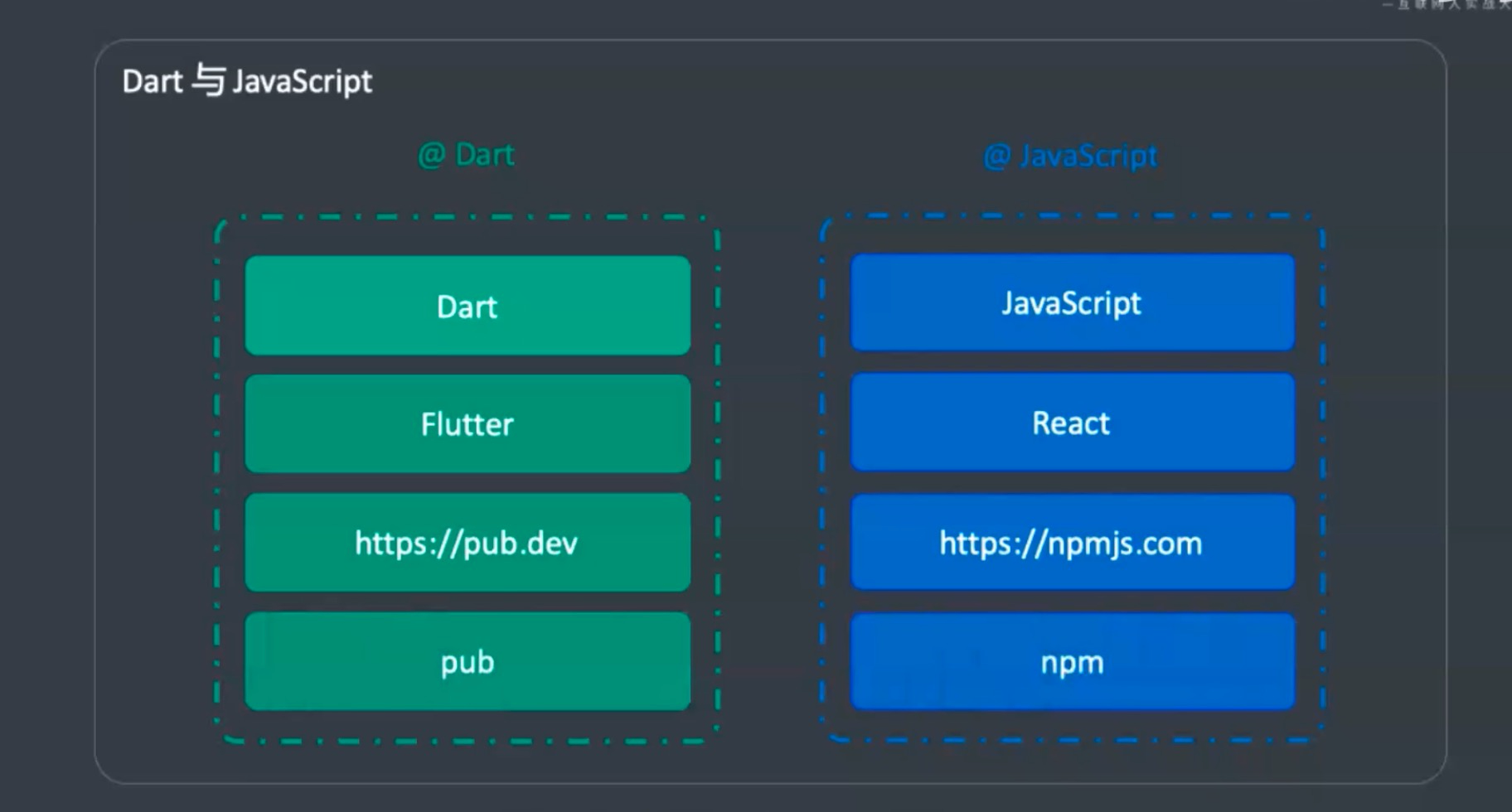Screen dimensions: 1512x812
Task: Click the 'Dart 与 JavaScript' slide title
Action: tap(247, 81)
